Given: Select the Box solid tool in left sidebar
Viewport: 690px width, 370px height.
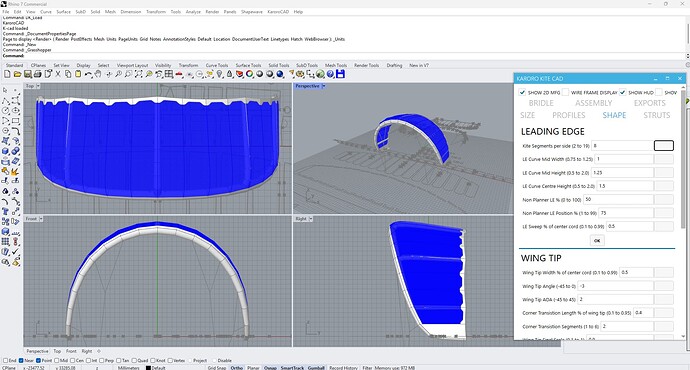Looking at the screenshot, I should [x=5, y=151].
